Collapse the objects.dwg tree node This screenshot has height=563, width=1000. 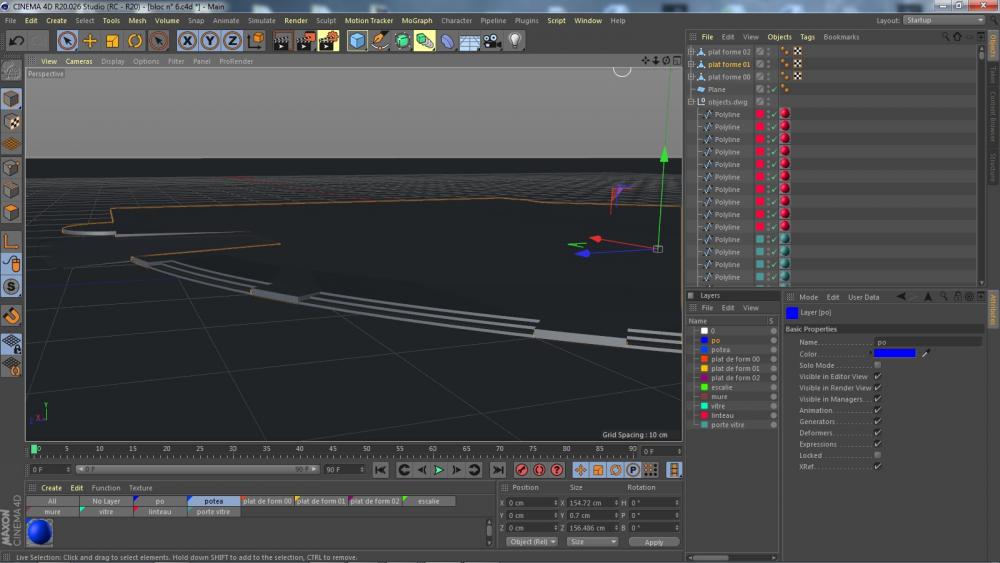tap(690, 102)
